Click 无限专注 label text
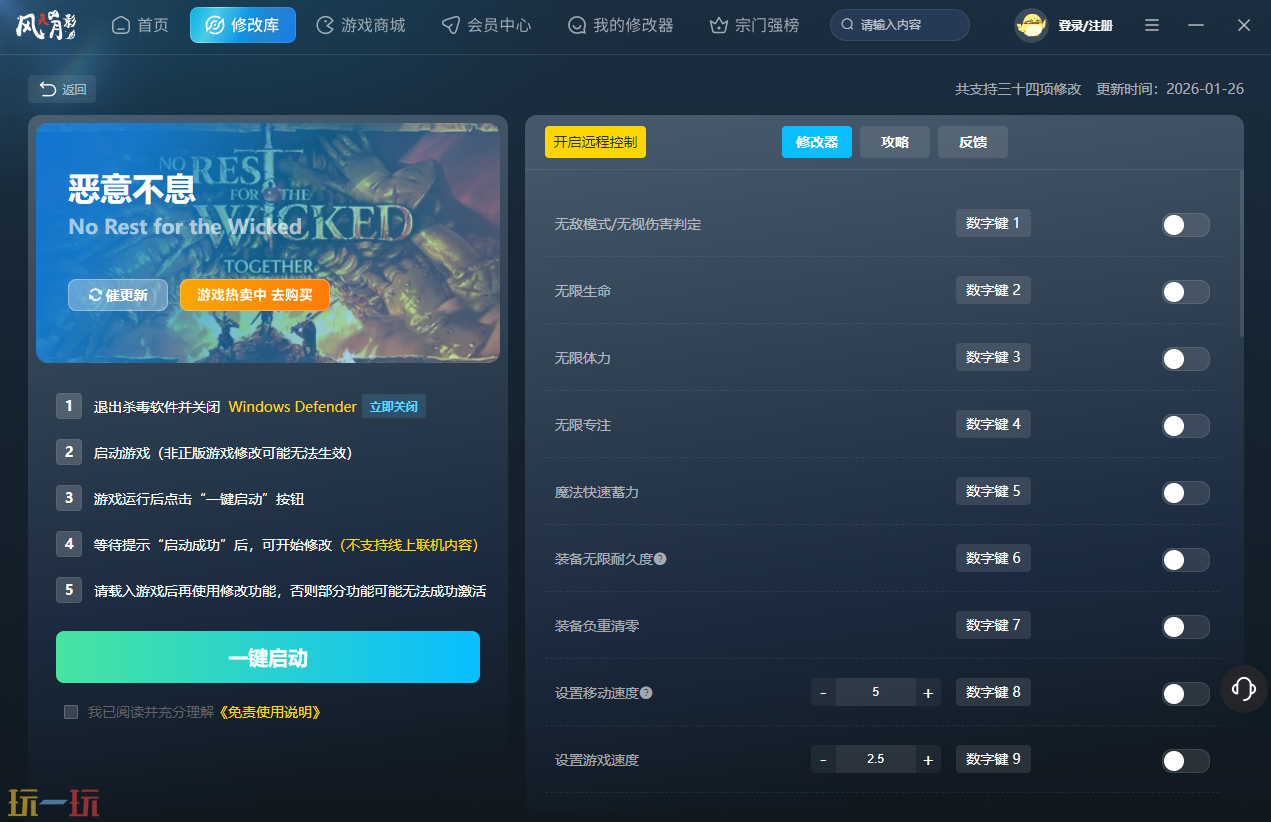This screenshot has width=1271, height=822. pos(583,426)
